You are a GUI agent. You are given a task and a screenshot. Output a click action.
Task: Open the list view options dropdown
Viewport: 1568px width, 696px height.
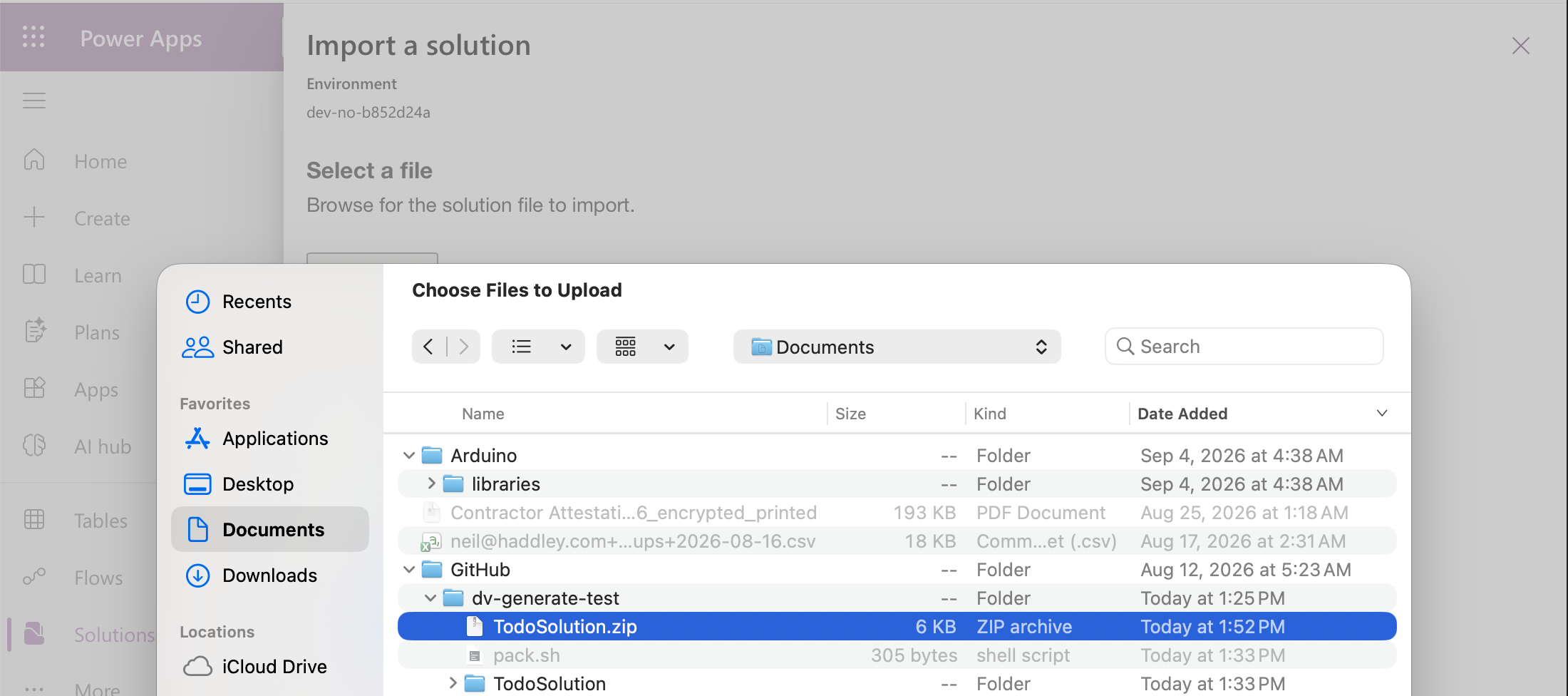click(x=538, y=347)
